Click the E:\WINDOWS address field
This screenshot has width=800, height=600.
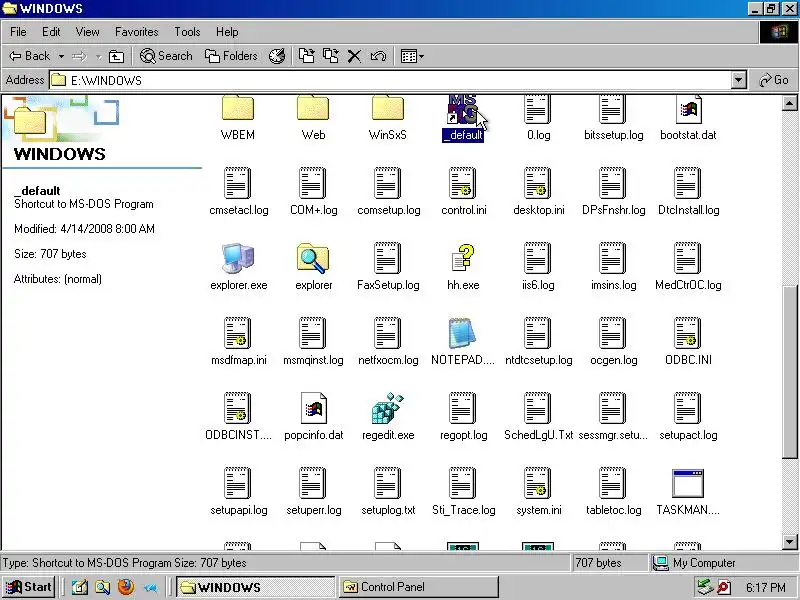tap(390, 80)
